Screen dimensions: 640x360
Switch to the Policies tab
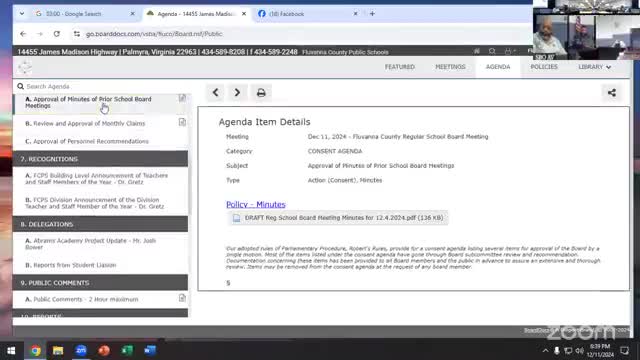coord(544,67)
